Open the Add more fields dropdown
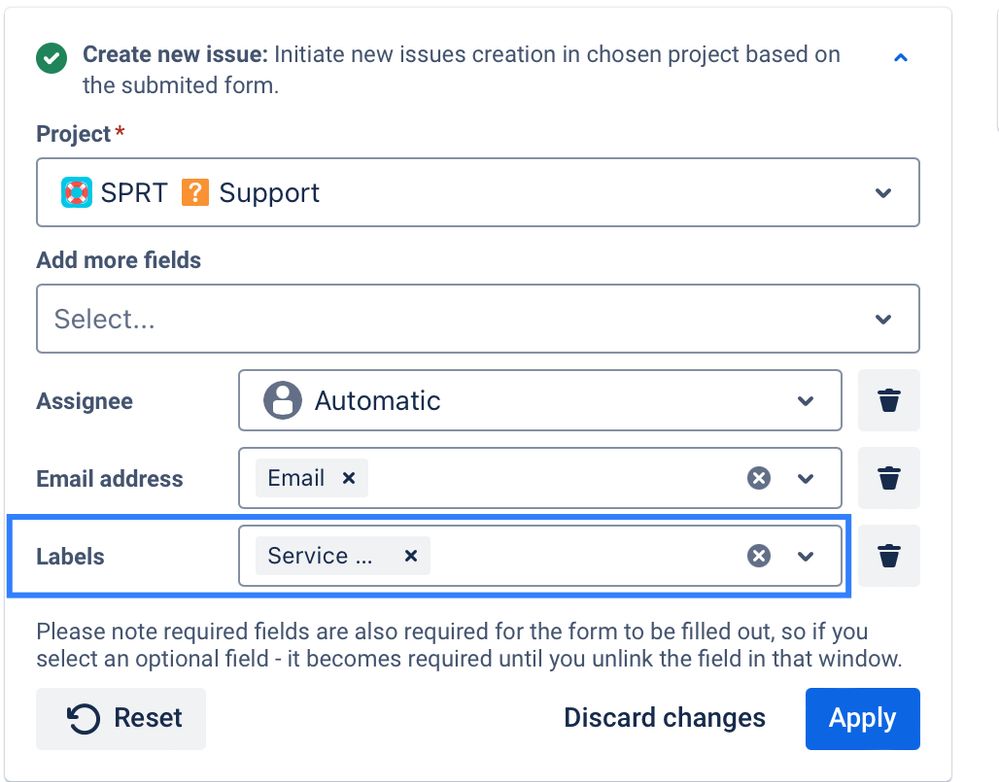The width and height of the screenshot is (999, 782). 882,319
